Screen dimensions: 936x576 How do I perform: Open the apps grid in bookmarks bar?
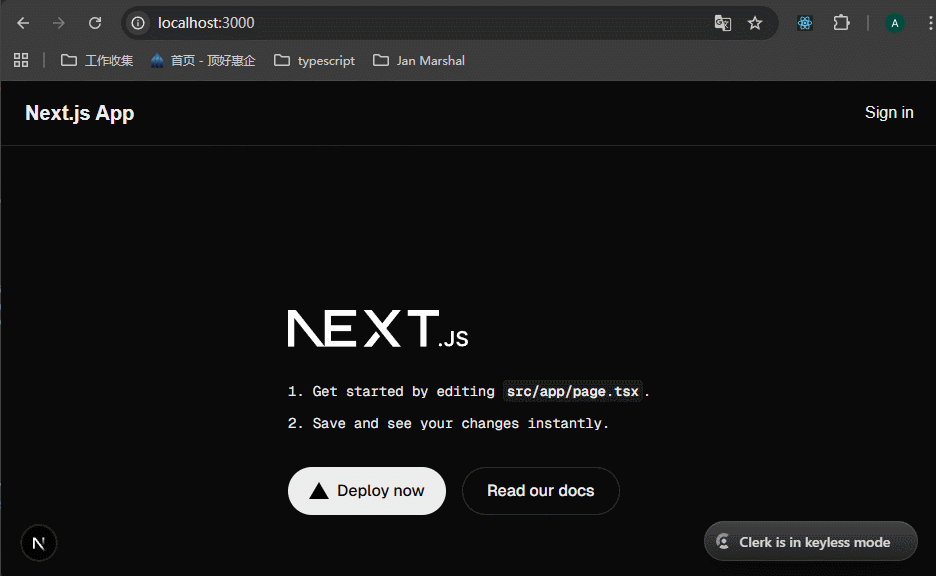(21, 60)
